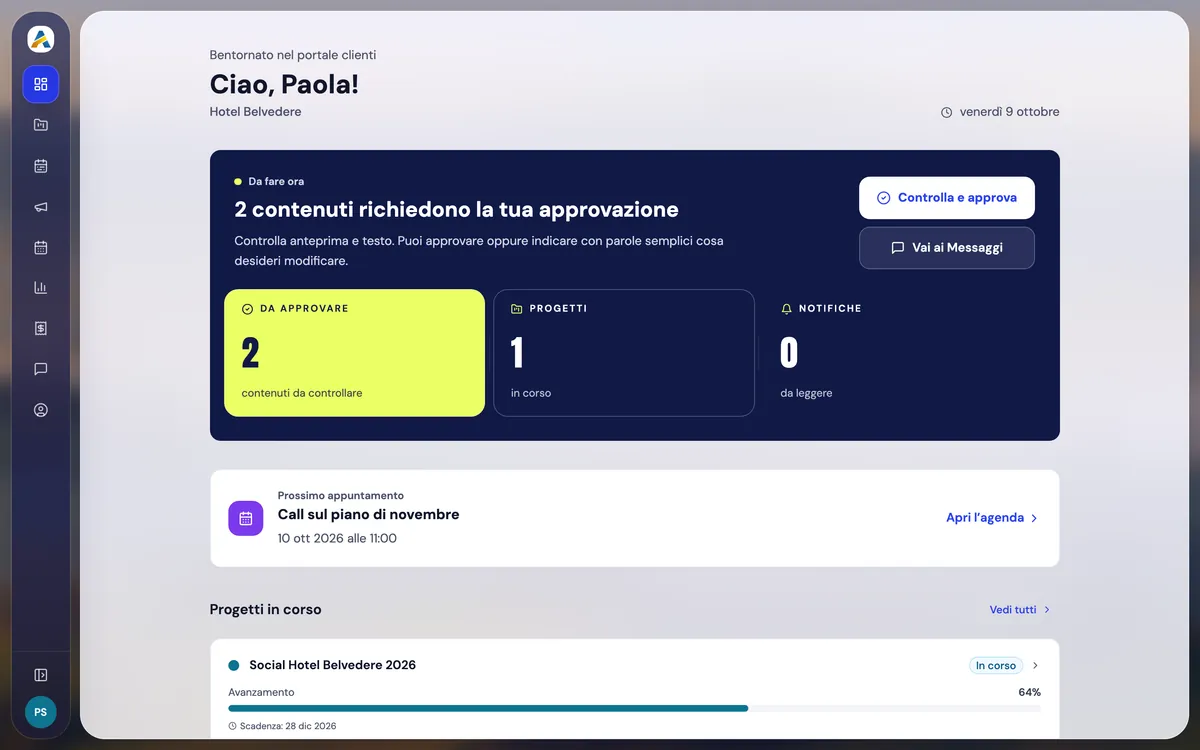This screenshot has width=1200, height=750.
Task: Click the folder icon beside Progetti label
Action: (x=517, y=309)
